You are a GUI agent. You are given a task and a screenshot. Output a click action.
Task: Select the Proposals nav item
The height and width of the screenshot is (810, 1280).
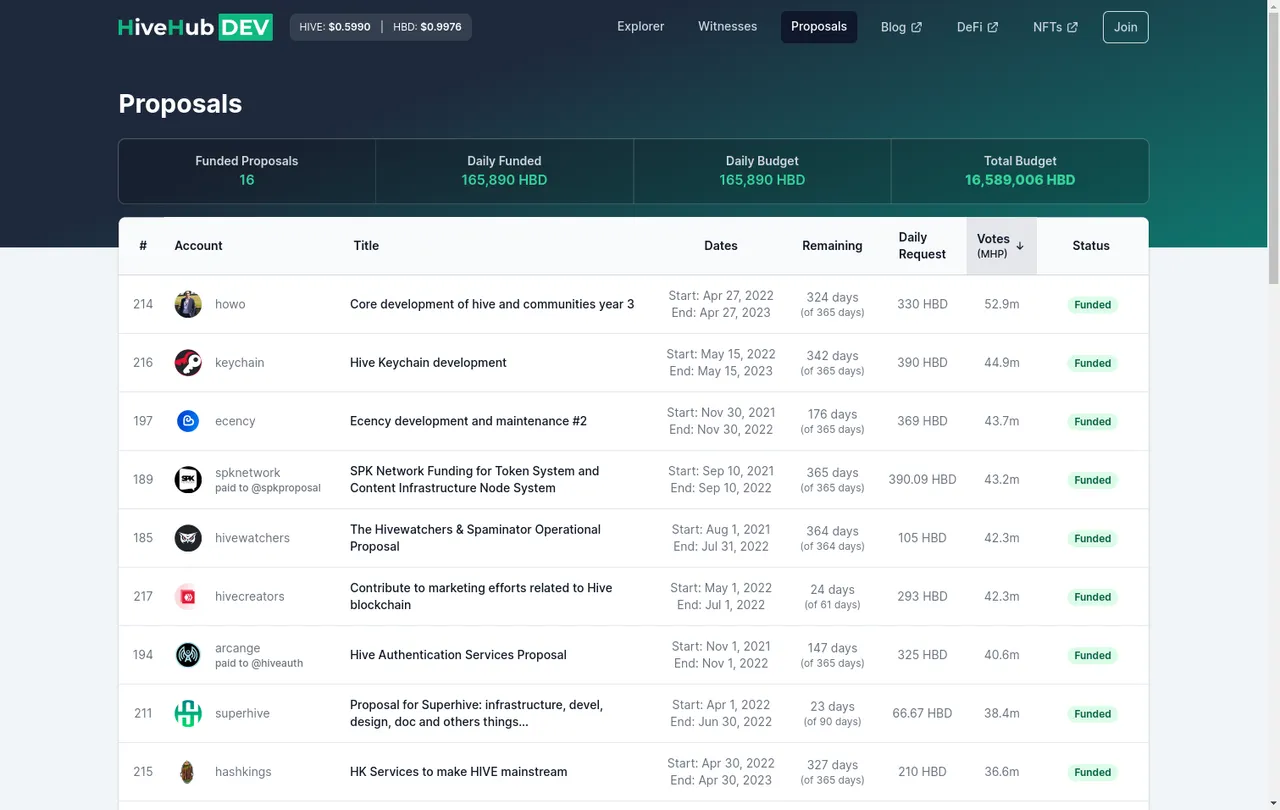[x=819, y=27]
